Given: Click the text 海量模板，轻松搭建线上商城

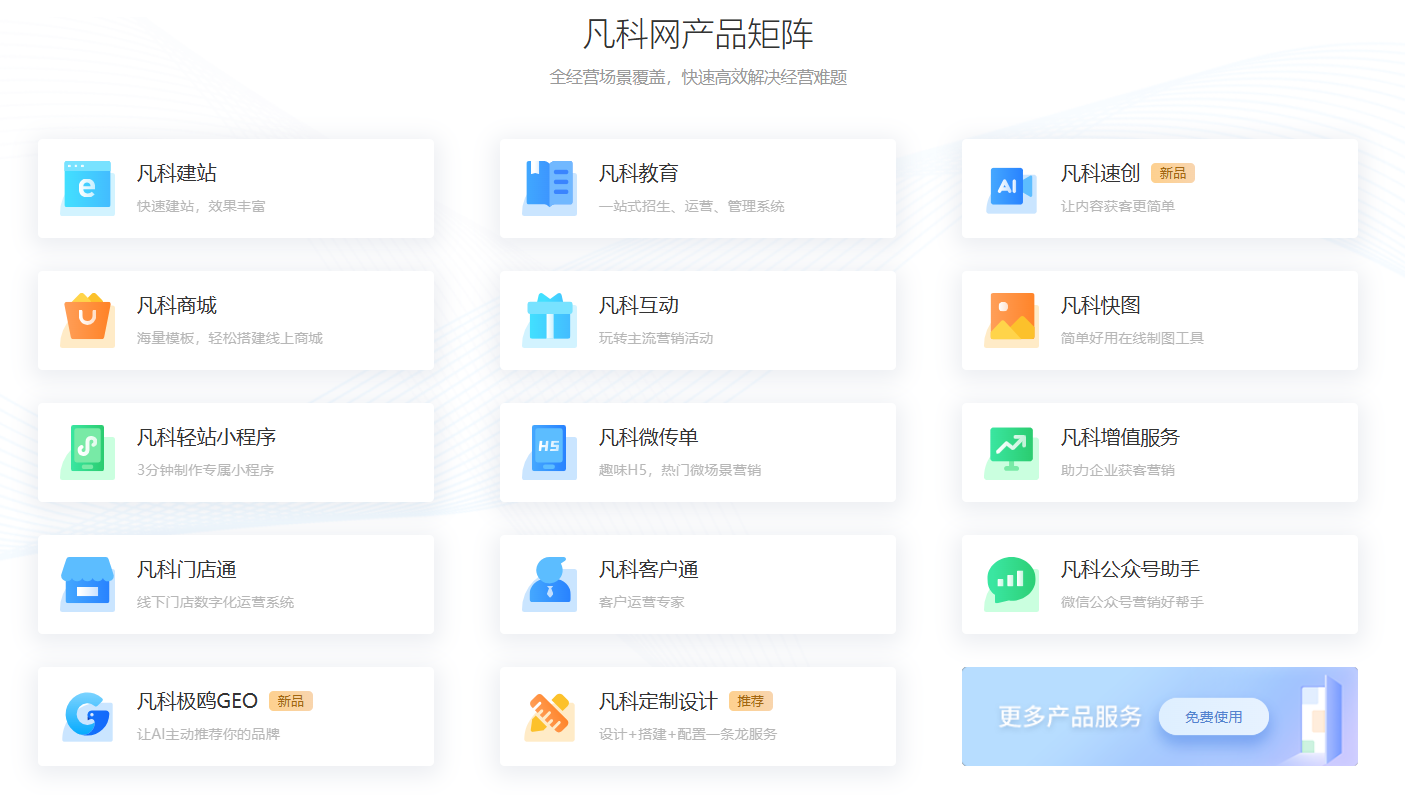Looking at the screenshot, I should tap(230, 338).
